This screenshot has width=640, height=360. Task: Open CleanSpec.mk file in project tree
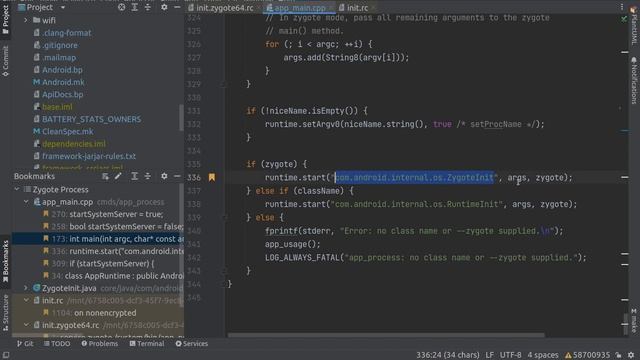[x=67, y=131]
